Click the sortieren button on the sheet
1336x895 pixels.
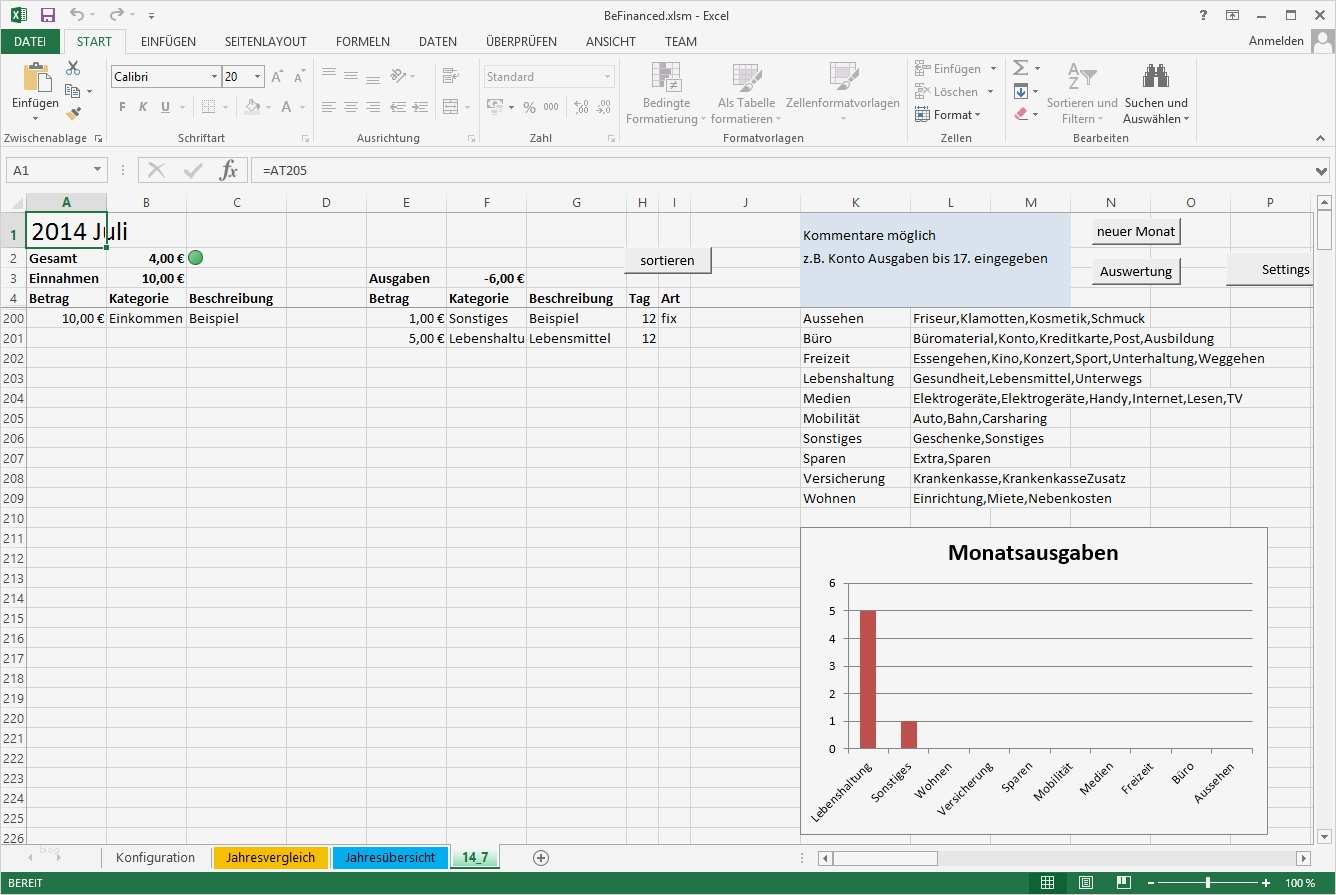click(x=666, y=260)
